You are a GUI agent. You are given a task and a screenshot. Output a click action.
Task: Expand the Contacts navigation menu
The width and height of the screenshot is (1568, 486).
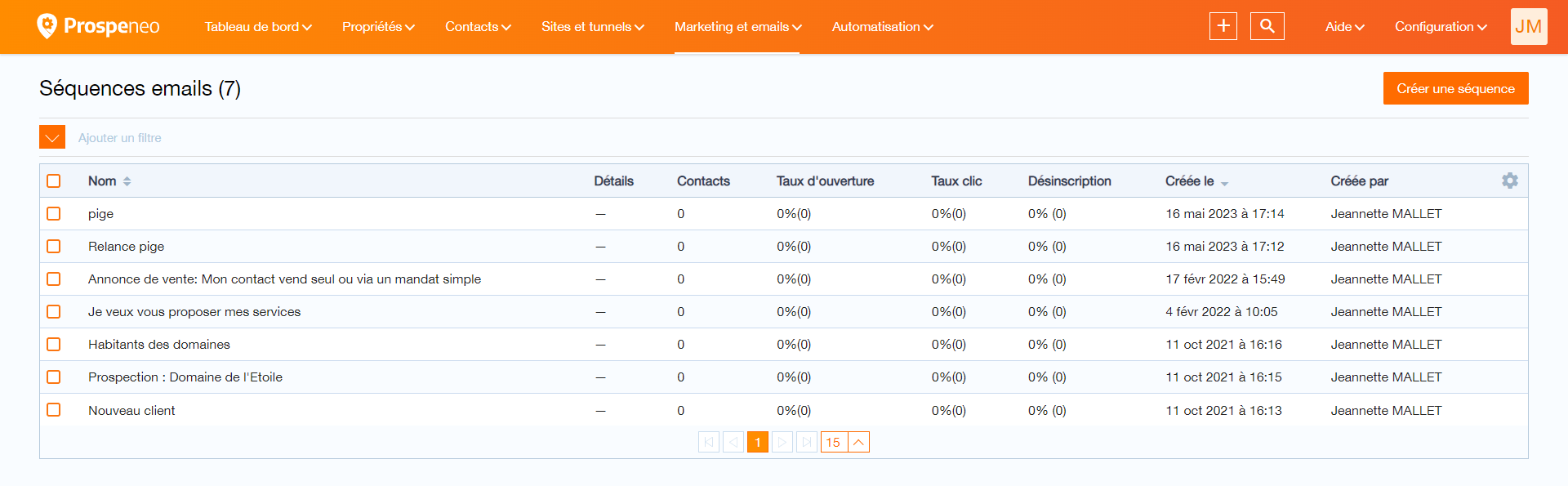coord(478,27)
